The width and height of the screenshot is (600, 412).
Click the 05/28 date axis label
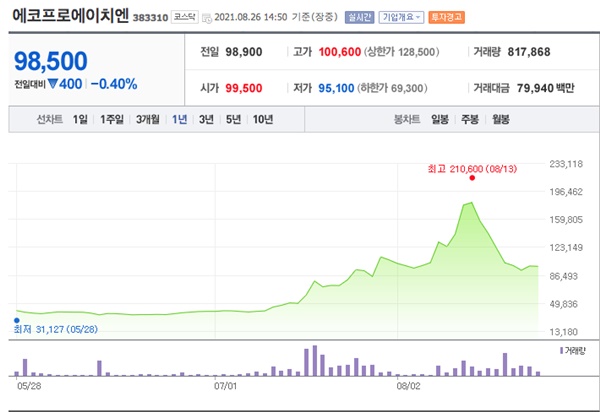point(29,386)
